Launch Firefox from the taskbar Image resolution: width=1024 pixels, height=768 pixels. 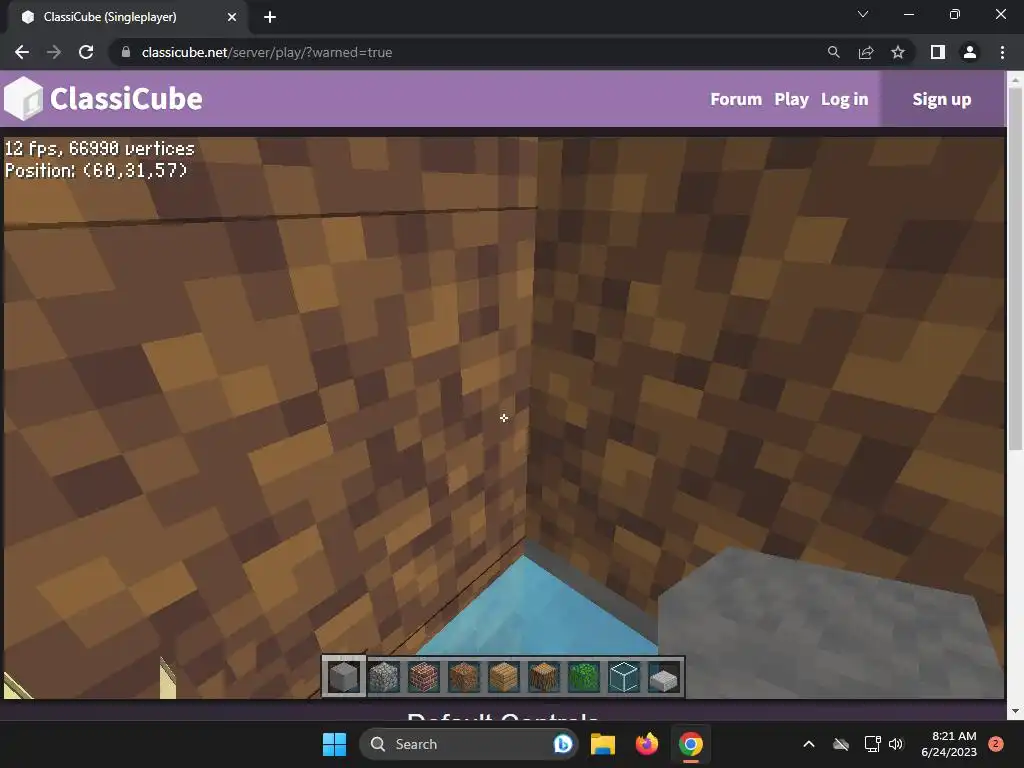647,744
